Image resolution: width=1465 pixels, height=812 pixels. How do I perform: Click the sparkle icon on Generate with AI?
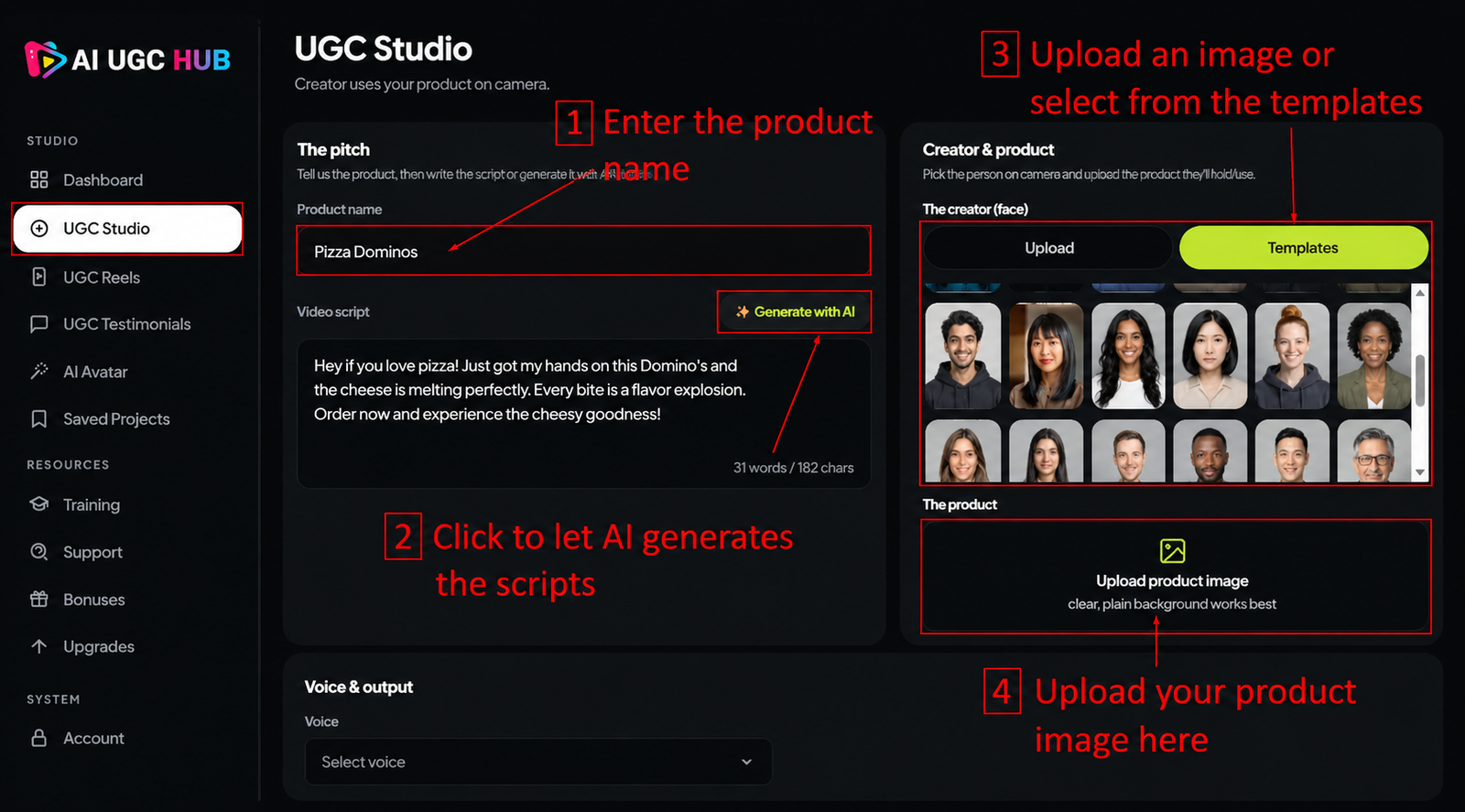743,311
